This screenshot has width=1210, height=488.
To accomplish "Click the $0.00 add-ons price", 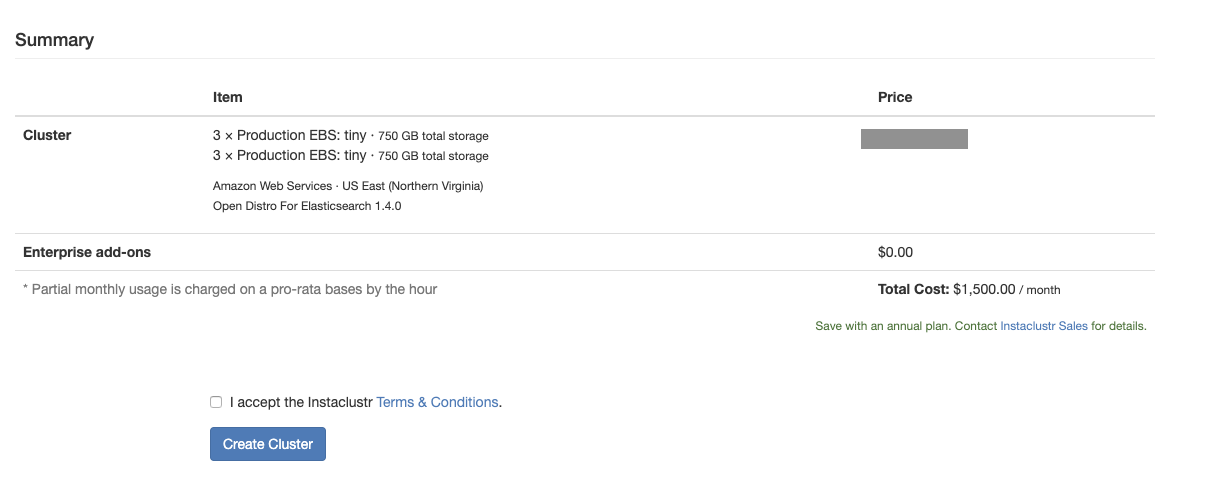I will 895,252.
